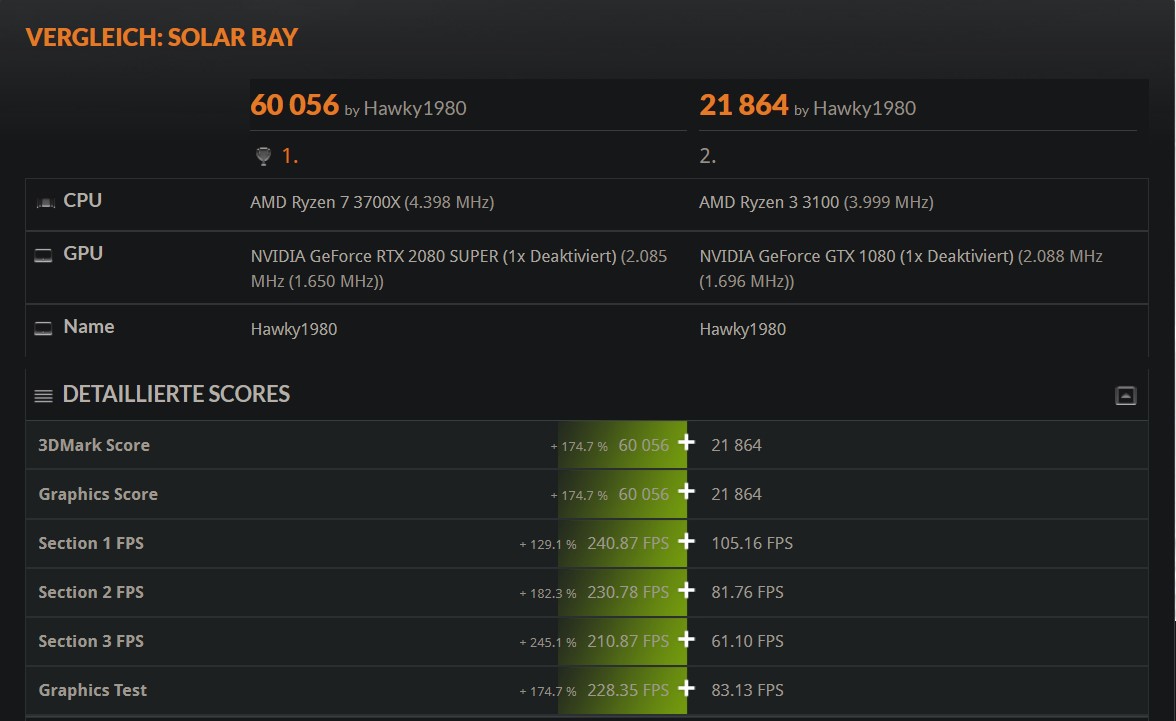Open Hawky1980 profile beside 21 864 score
The height and width of the screenshot is (721, 1176).
pyautogui.click(x=864, y=109)
